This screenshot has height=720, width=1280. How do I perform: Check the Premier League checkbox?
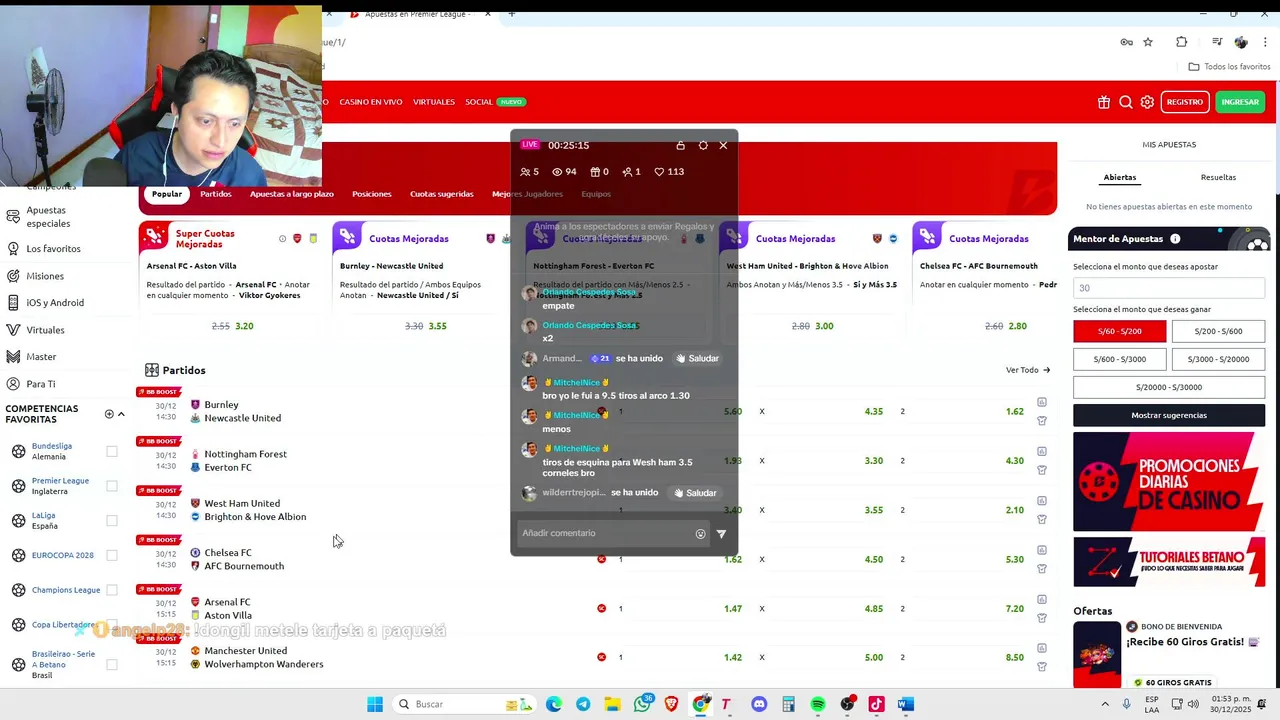point(112,486)
